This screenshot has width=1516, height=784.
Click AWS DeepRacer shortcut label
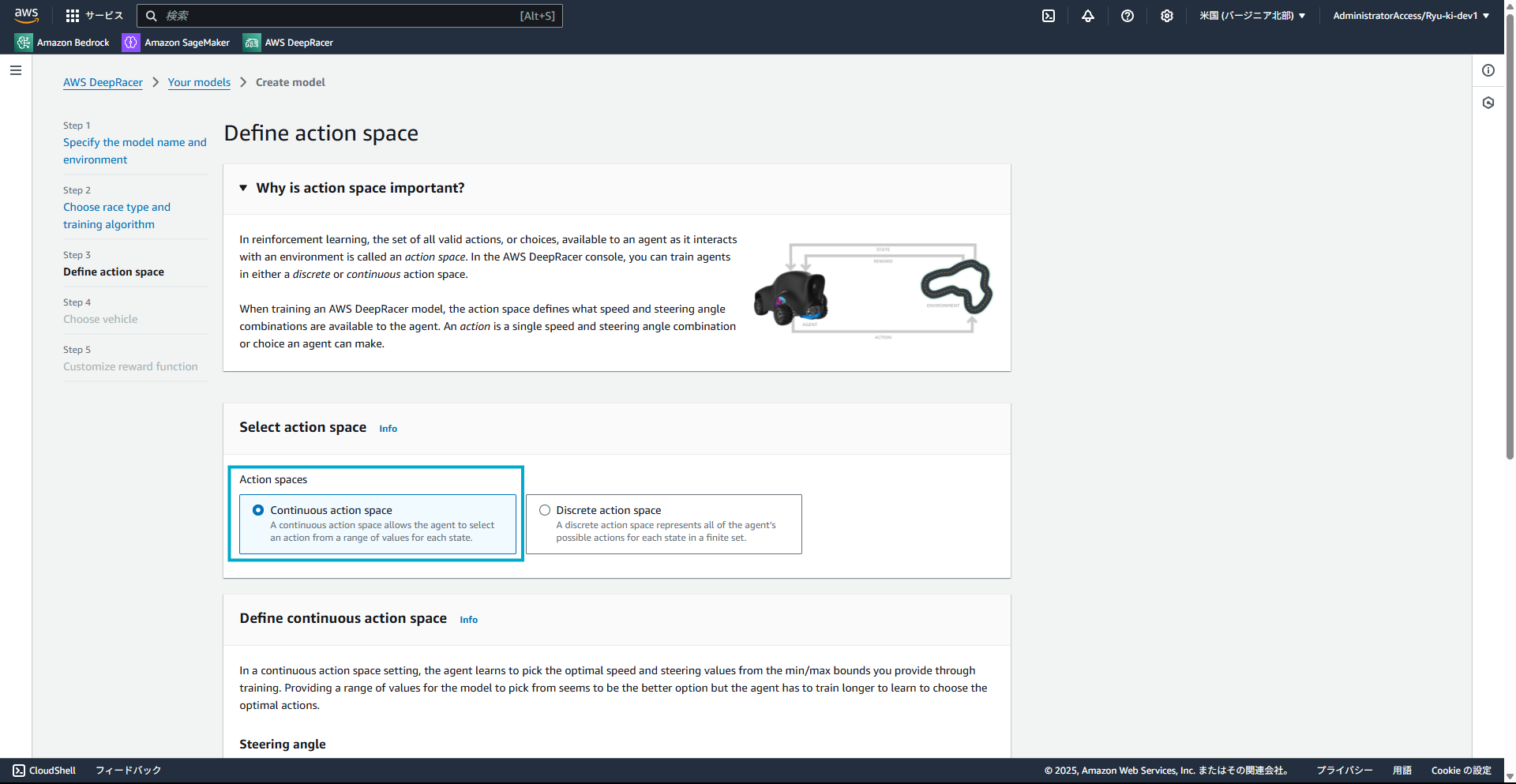(299, 43)
